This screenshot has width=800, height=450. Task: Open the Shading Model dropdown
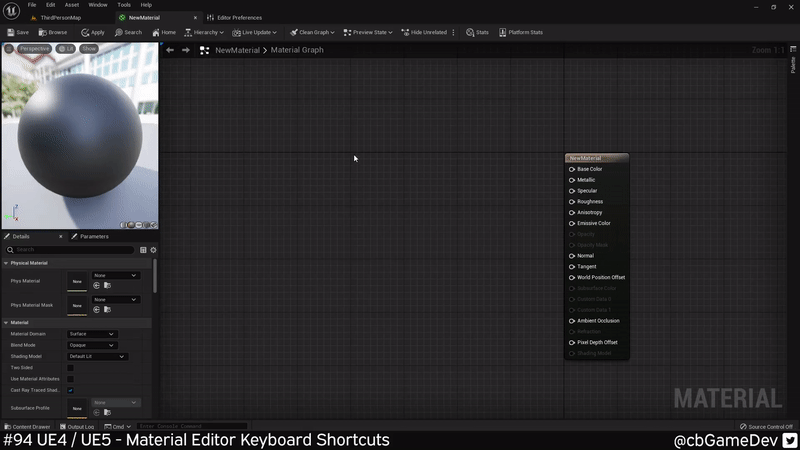[x=96, y=356]
